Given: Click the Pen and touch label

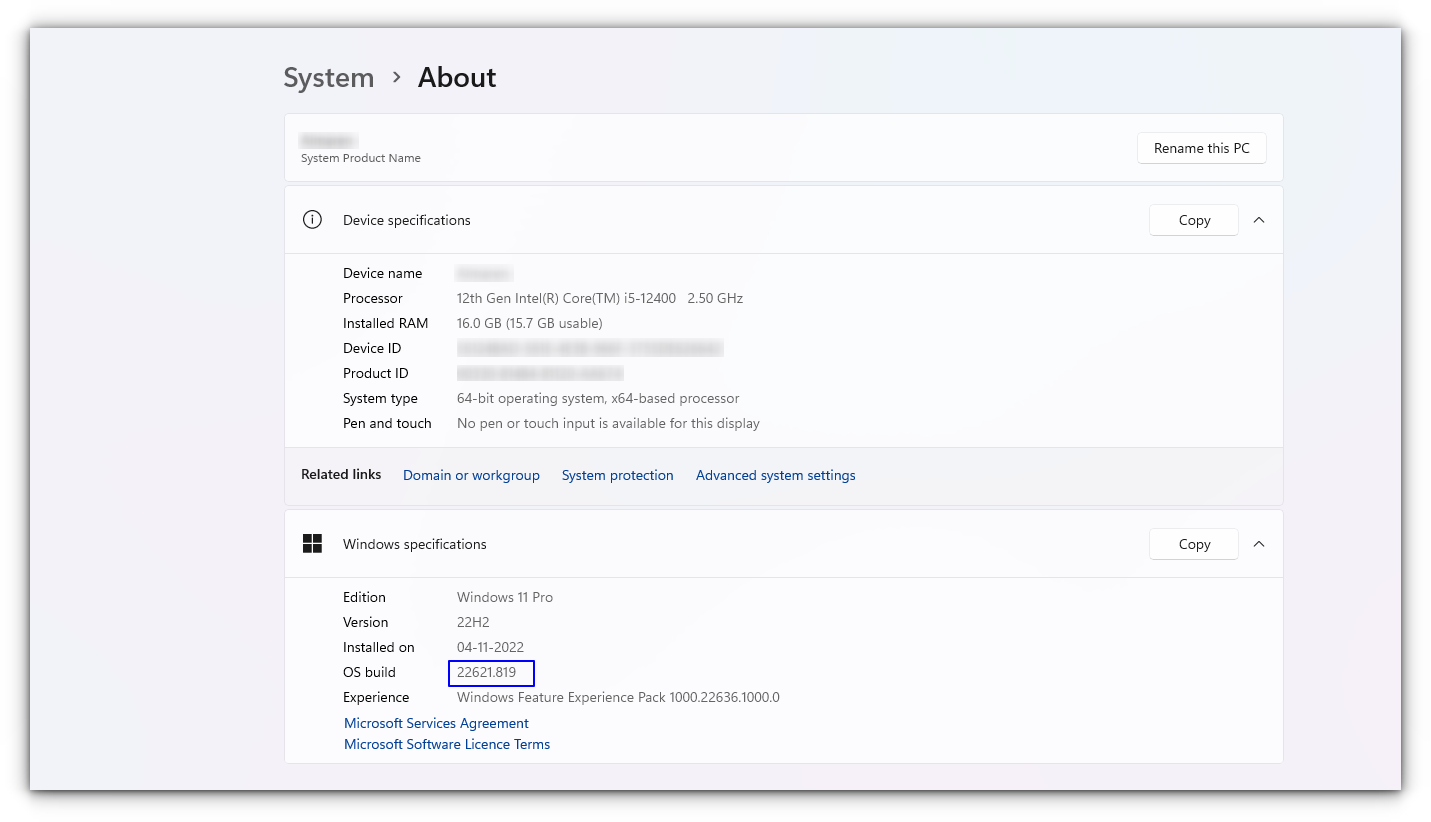Looking at the screenshot, I should (387, 423).
